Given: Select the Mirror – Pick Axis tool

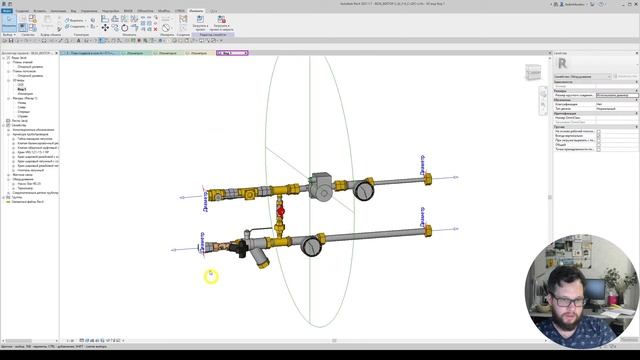Looking at the screenshot, I should coord(124,19).
